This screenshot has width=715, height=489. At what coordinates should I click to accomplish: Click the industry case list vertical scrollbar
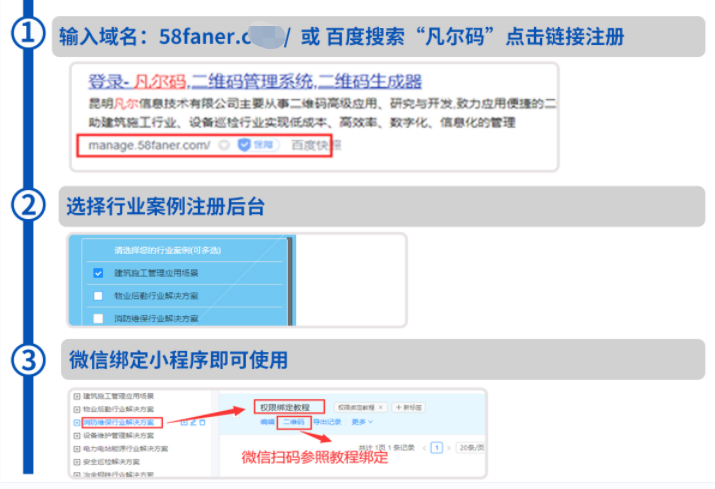point(290,281)
